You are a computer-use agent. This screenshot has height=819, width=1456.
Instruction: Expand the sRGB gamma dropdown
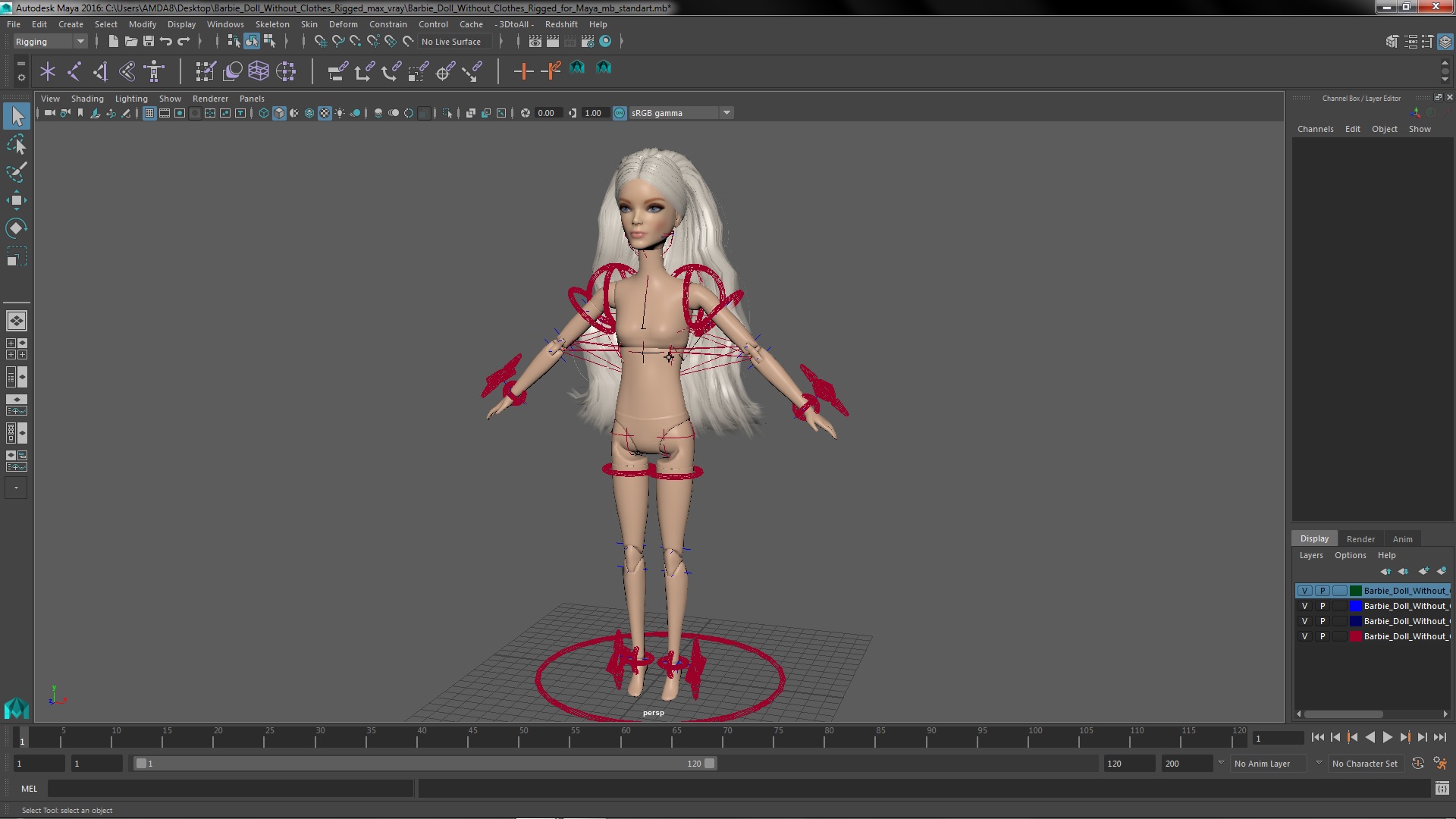pyautogui.click(x=726, y=113)
